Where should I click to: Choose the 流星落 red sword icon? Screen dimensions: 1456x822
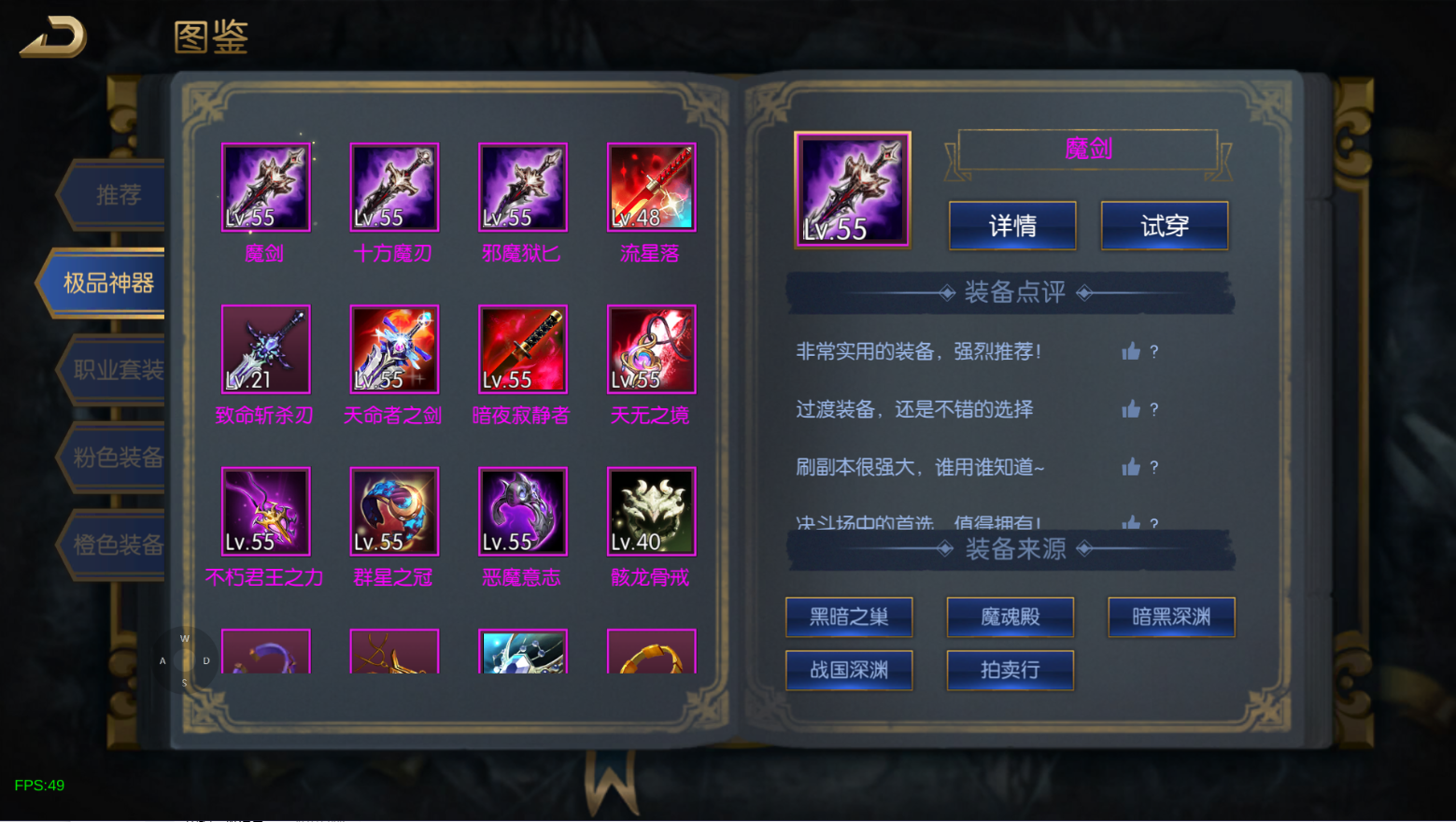pos(652,187)
